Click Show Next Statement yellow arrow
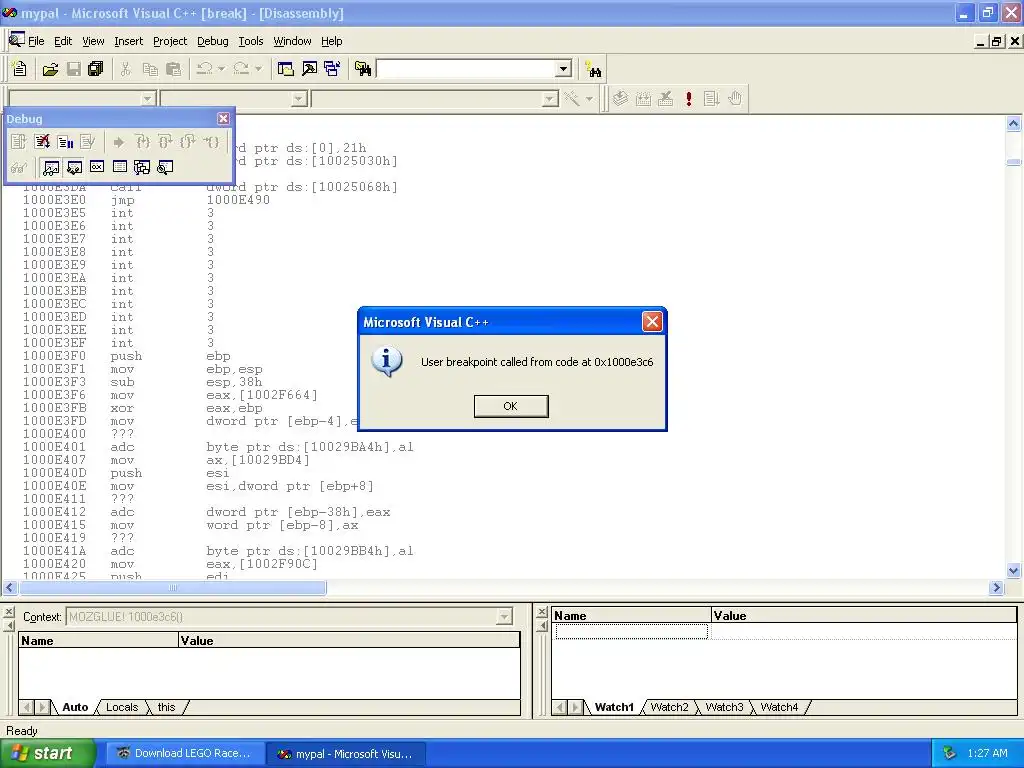The image size is (1024, 768). coord(119,142)
